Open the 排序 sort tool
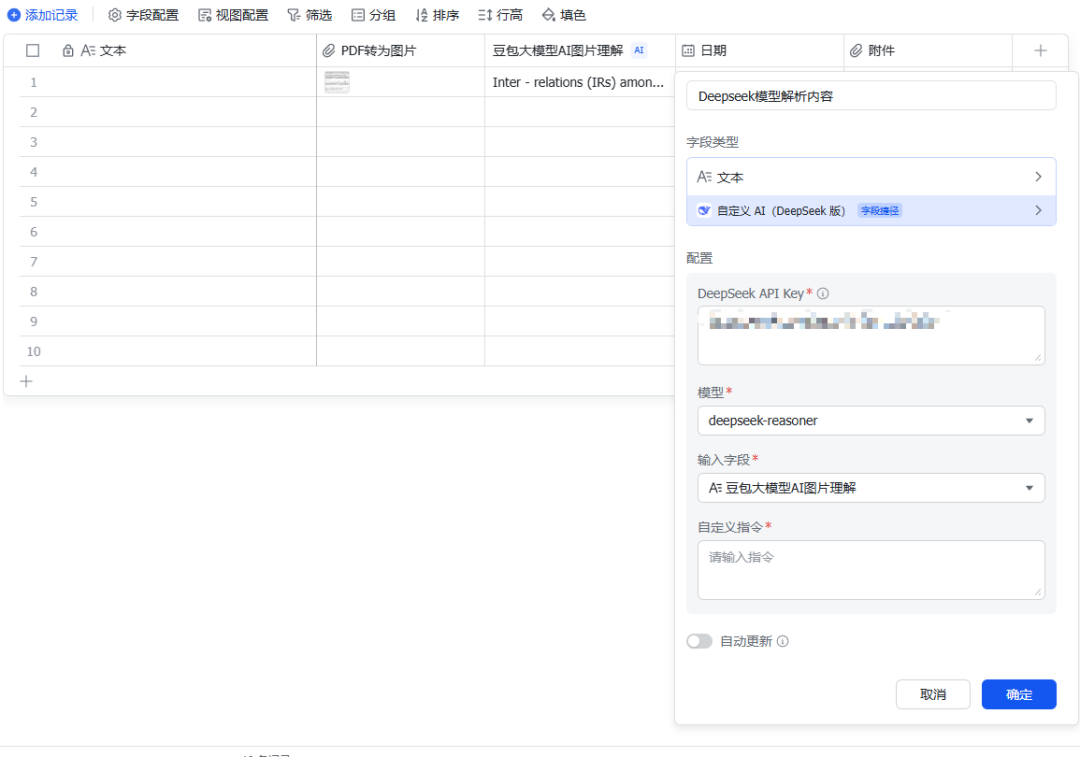The image size is (1080, 757). [x=437, y=14]
